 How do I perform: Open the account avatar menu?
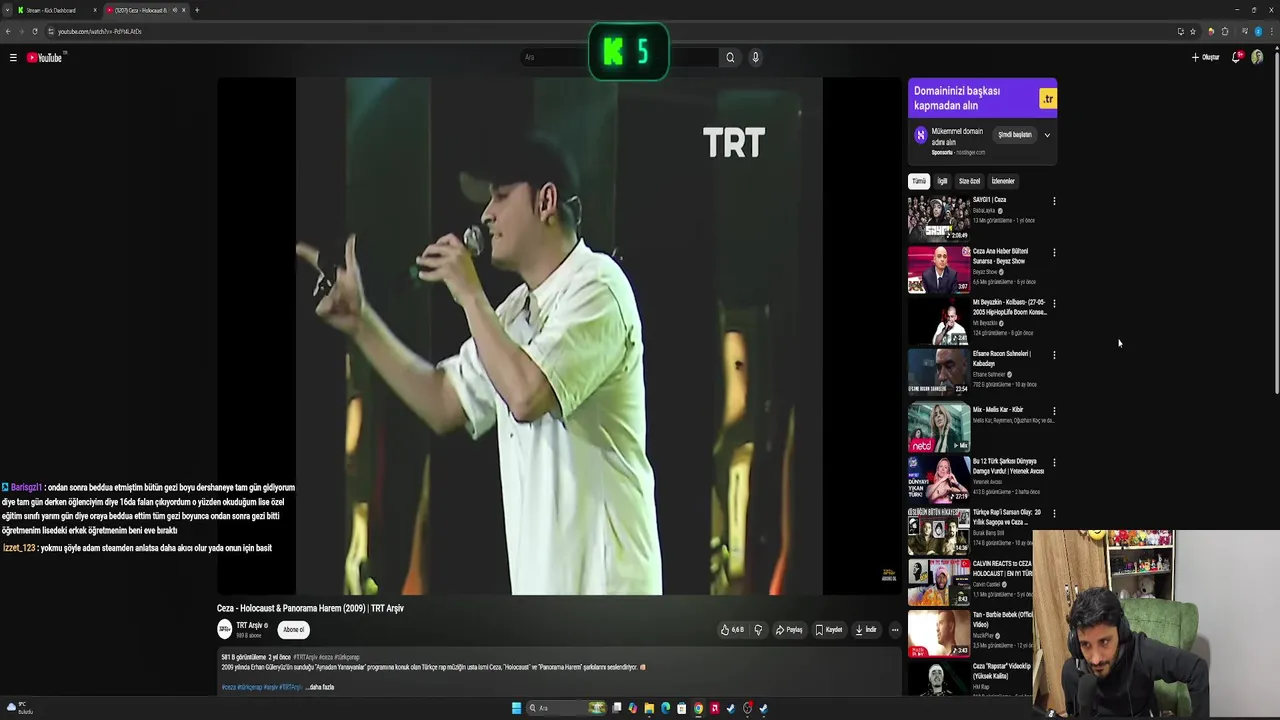tap(1257, 57)
